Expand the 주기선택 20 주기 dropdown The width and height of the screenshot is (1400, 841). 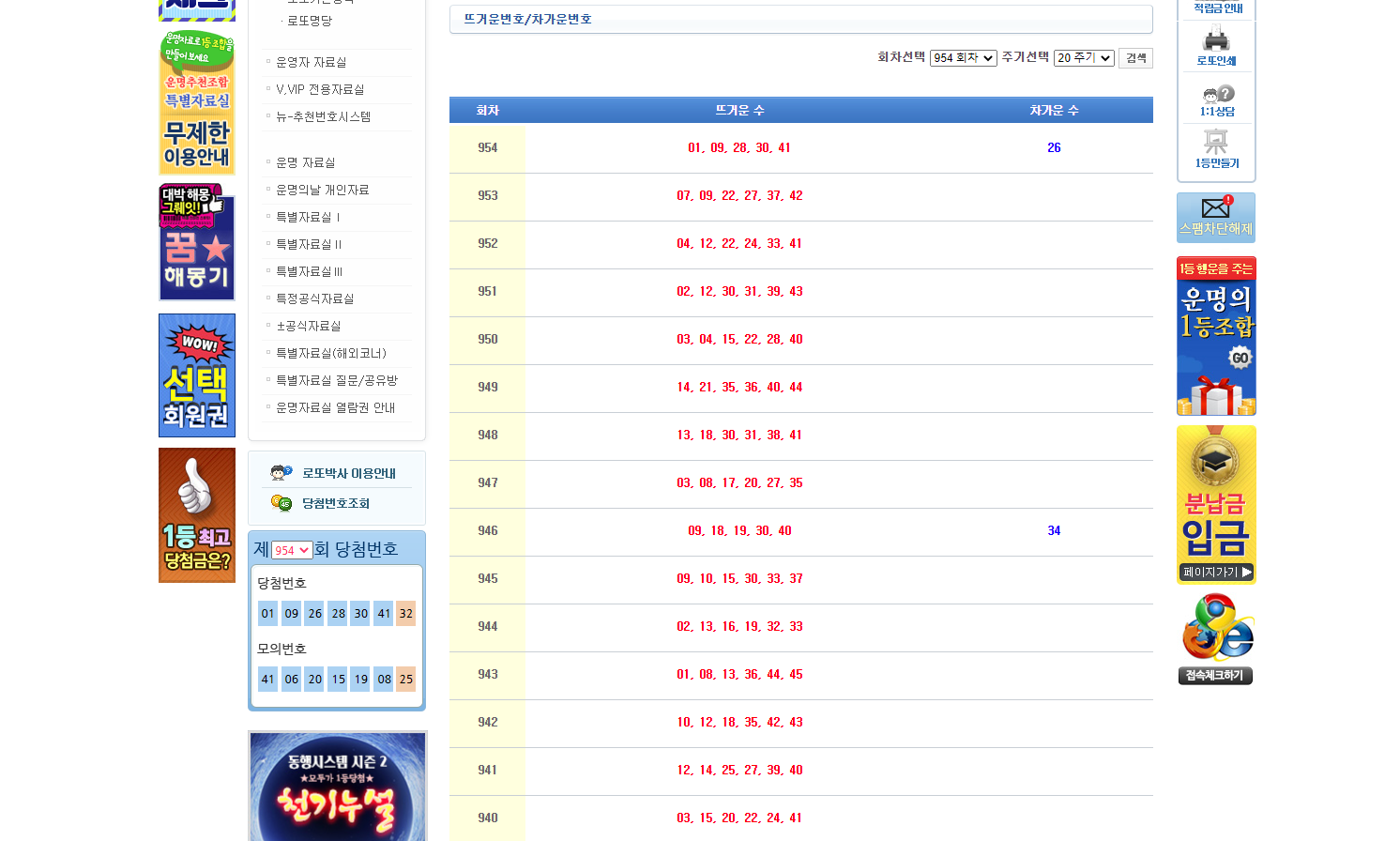tap(1084, 58)
